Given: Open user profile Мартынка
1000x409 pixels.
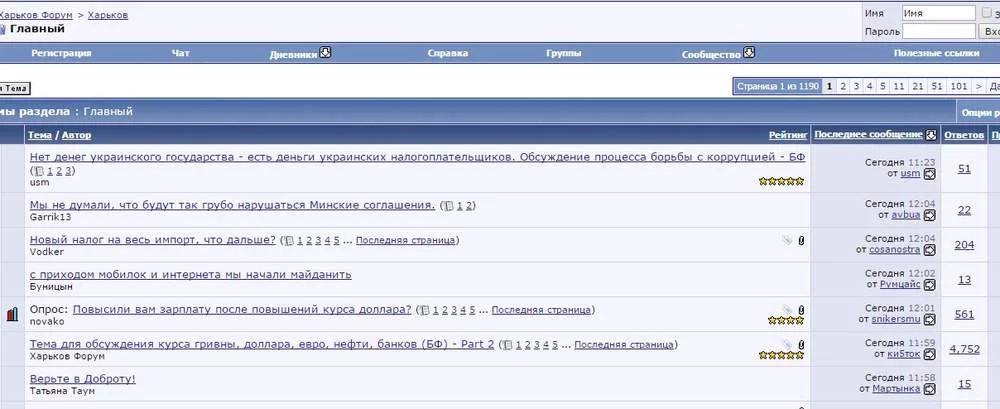Looking at the screenshot, I should pos(896,389).
